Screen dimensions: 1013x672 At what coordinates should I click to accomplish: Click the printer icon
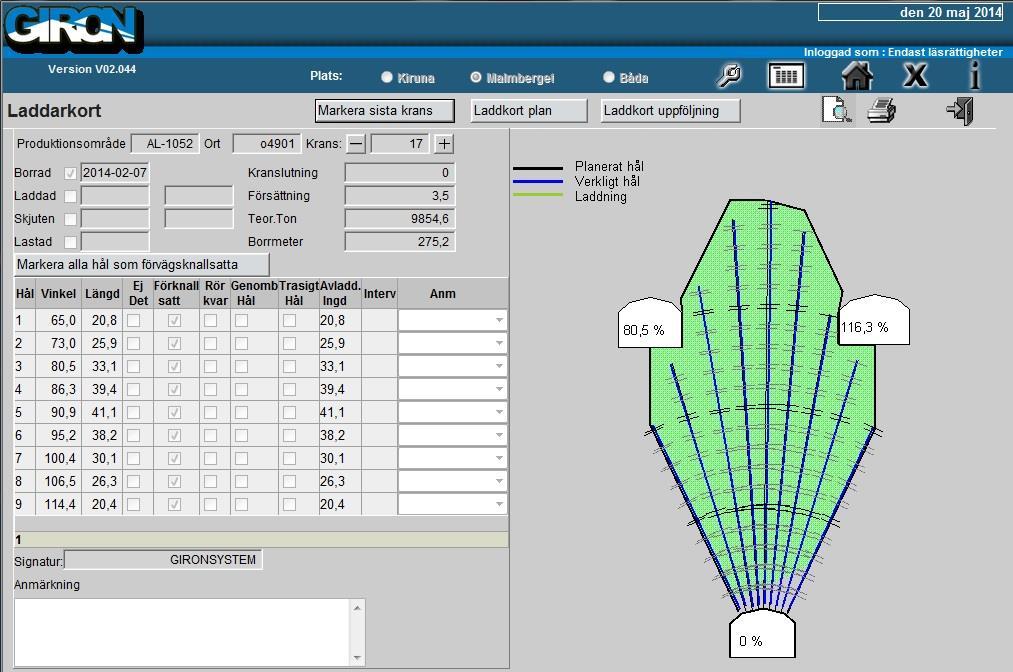[881, 110]
